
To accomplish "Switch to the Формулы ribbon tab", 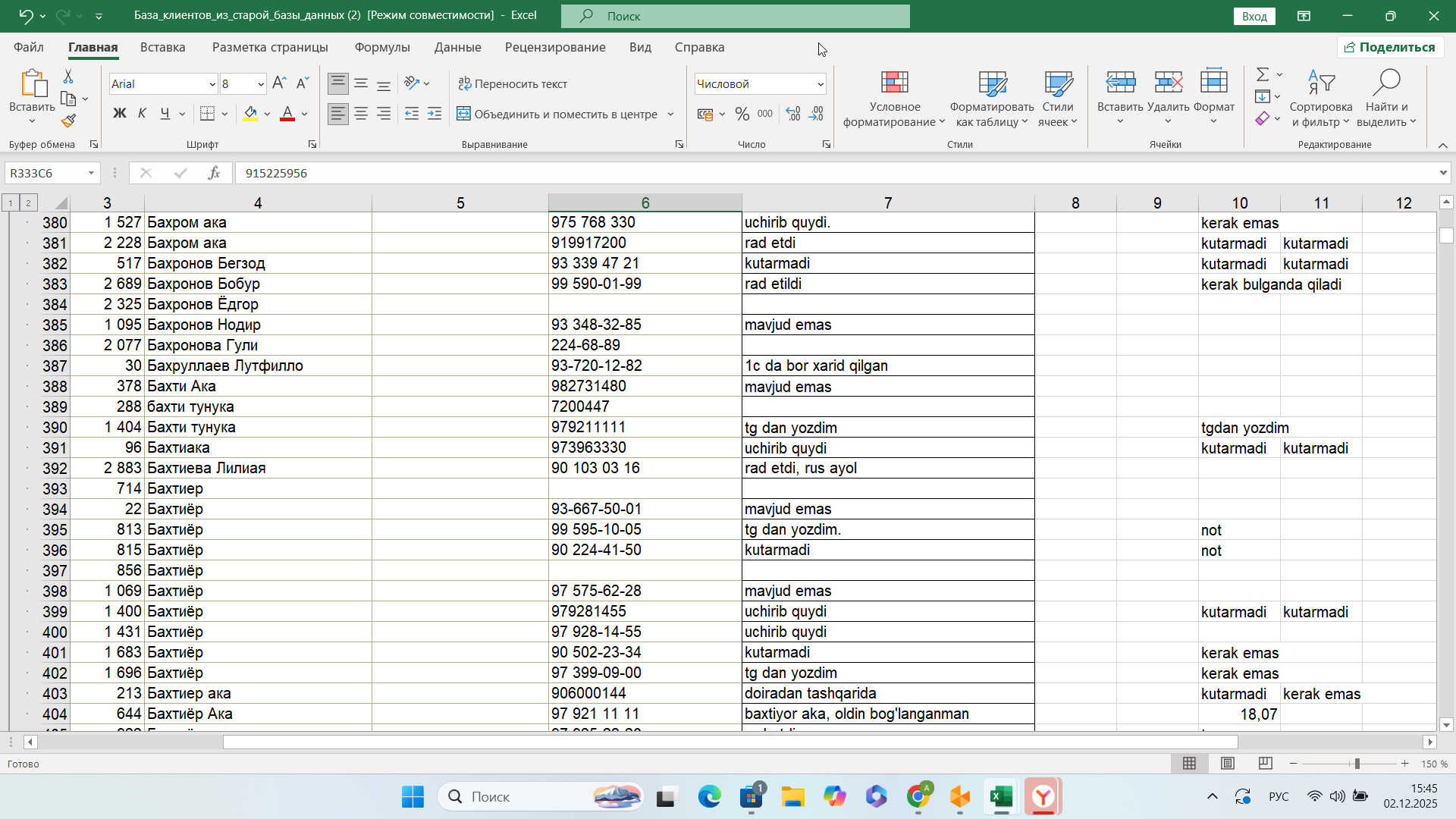I will (x=382, y=47).
